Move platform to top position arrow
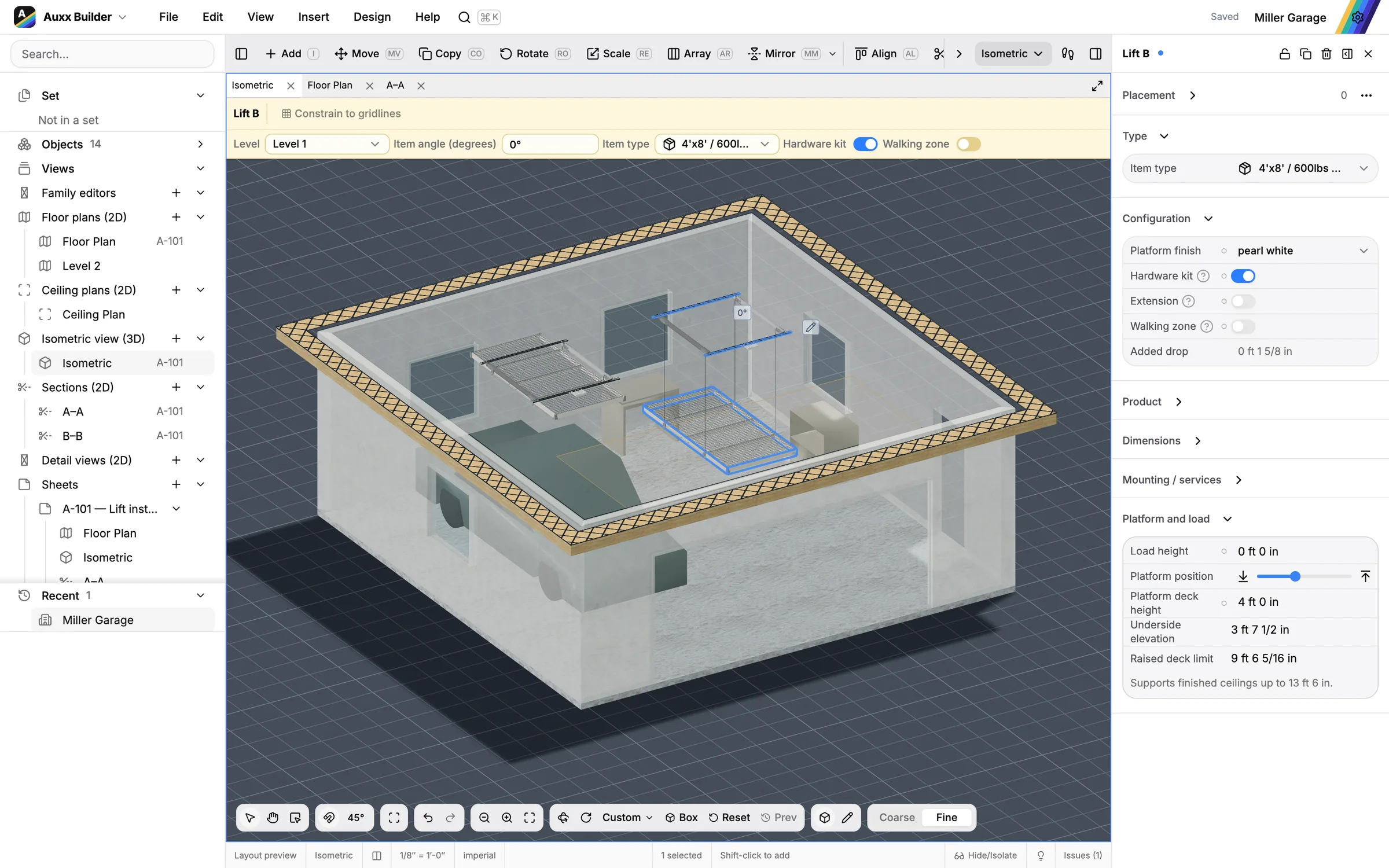The height and width of the screenshot is (868, 1389). click(x=1365, y=576)
